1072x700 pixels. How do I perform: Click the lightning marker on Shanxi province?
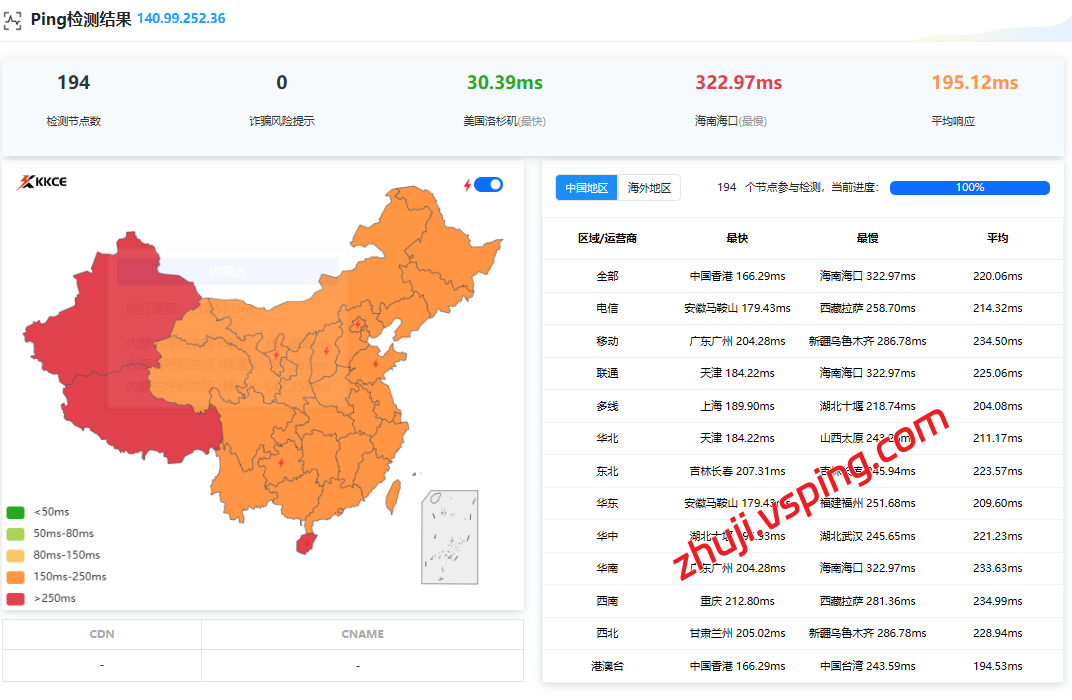(x=326, y=352)
